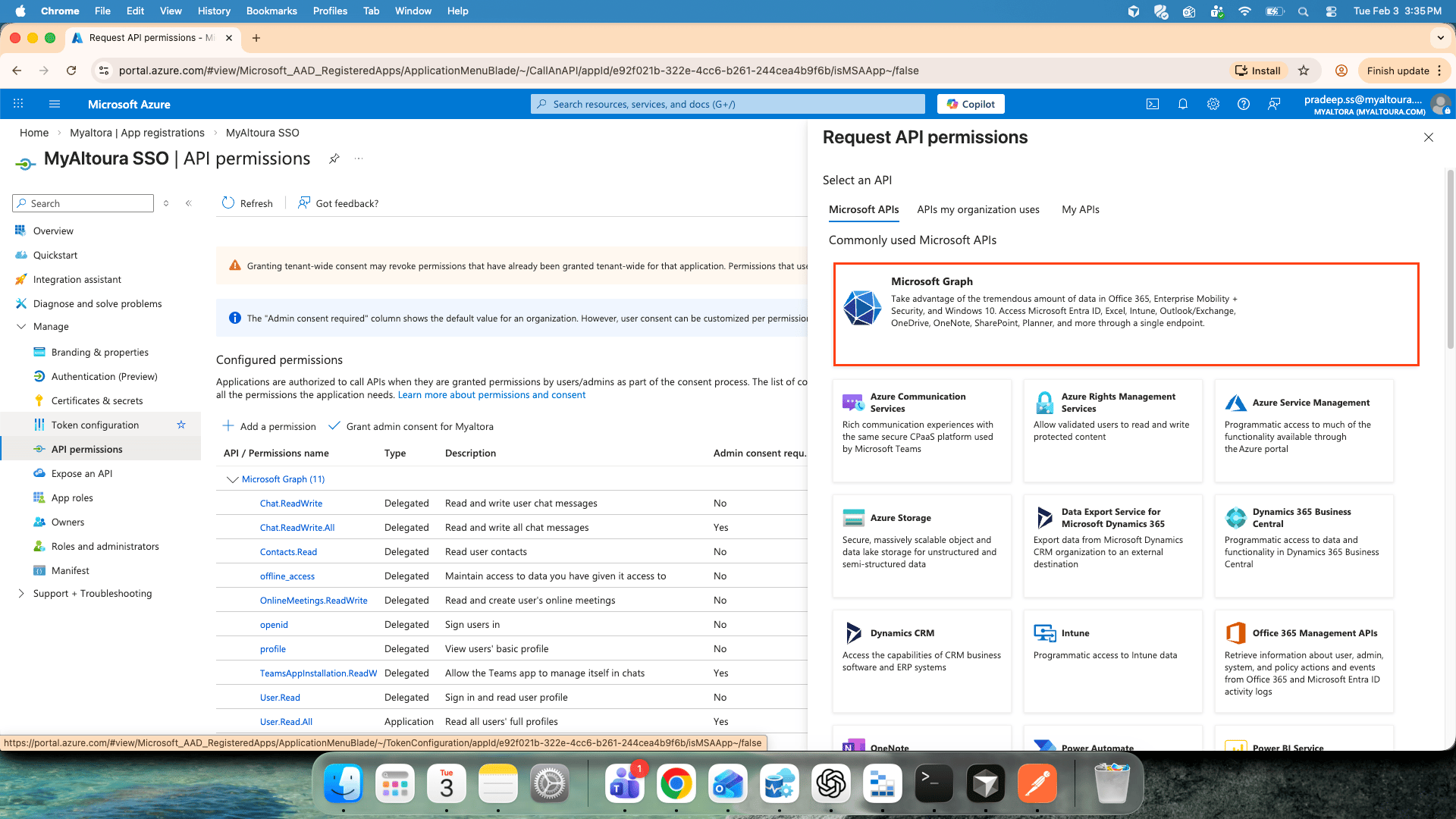This screenshot has width=1456, height=819.
Task: Open the OnlineMeetings.ReadWrite permission
Action: click(313, 601)
